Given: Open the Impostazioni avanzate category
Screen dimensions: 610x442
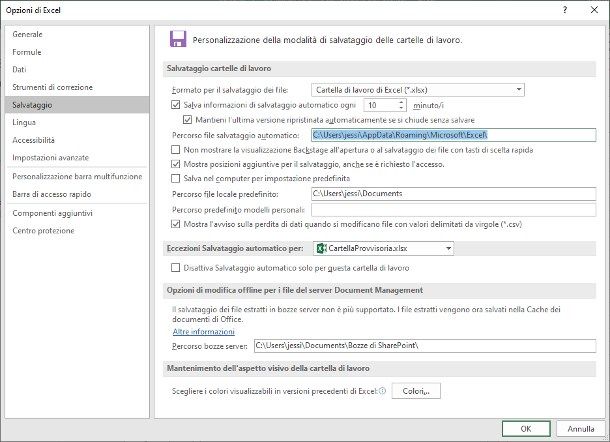Looking at the screenshot, I should click(77, 158).
